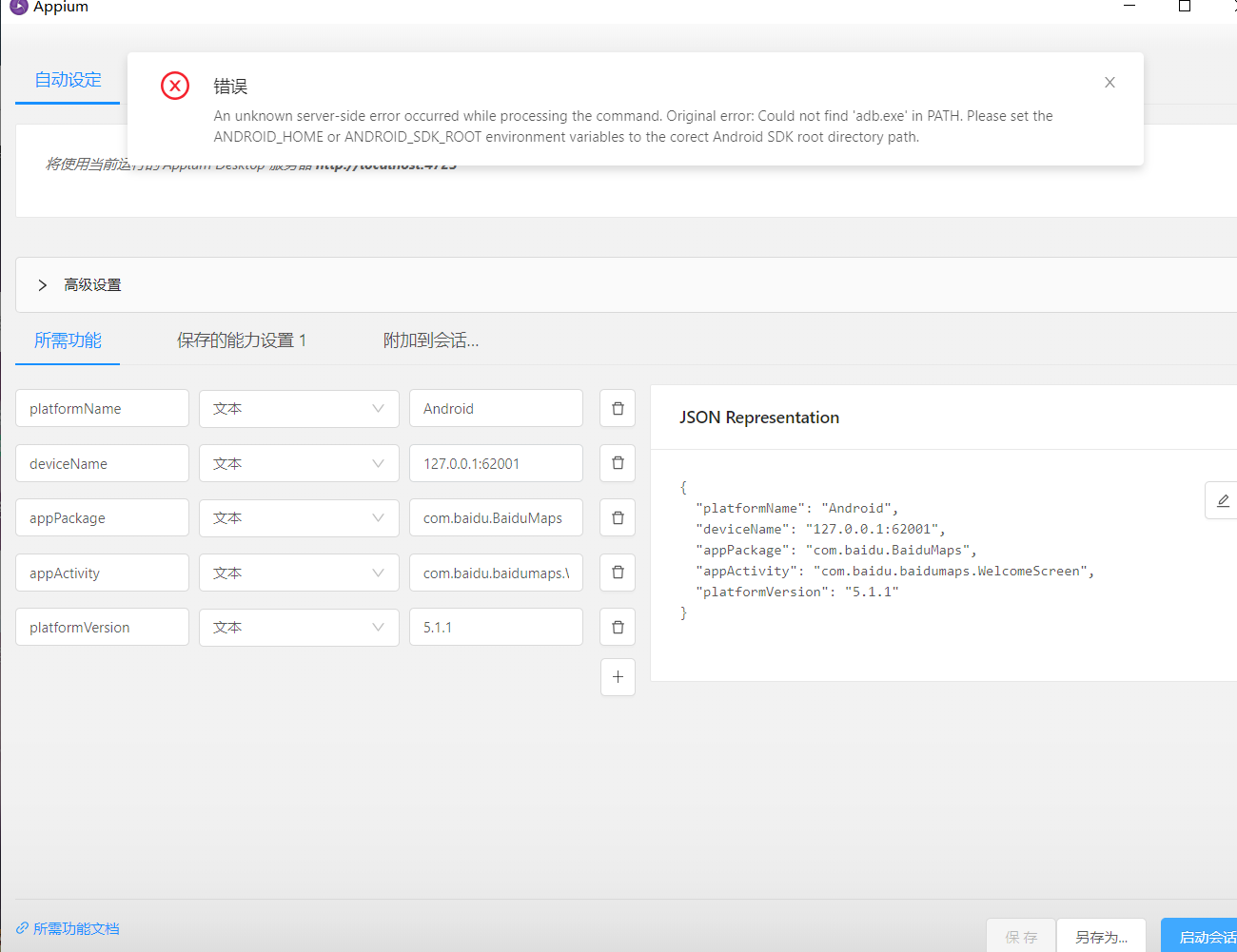Click the 错误 error title

230,87
